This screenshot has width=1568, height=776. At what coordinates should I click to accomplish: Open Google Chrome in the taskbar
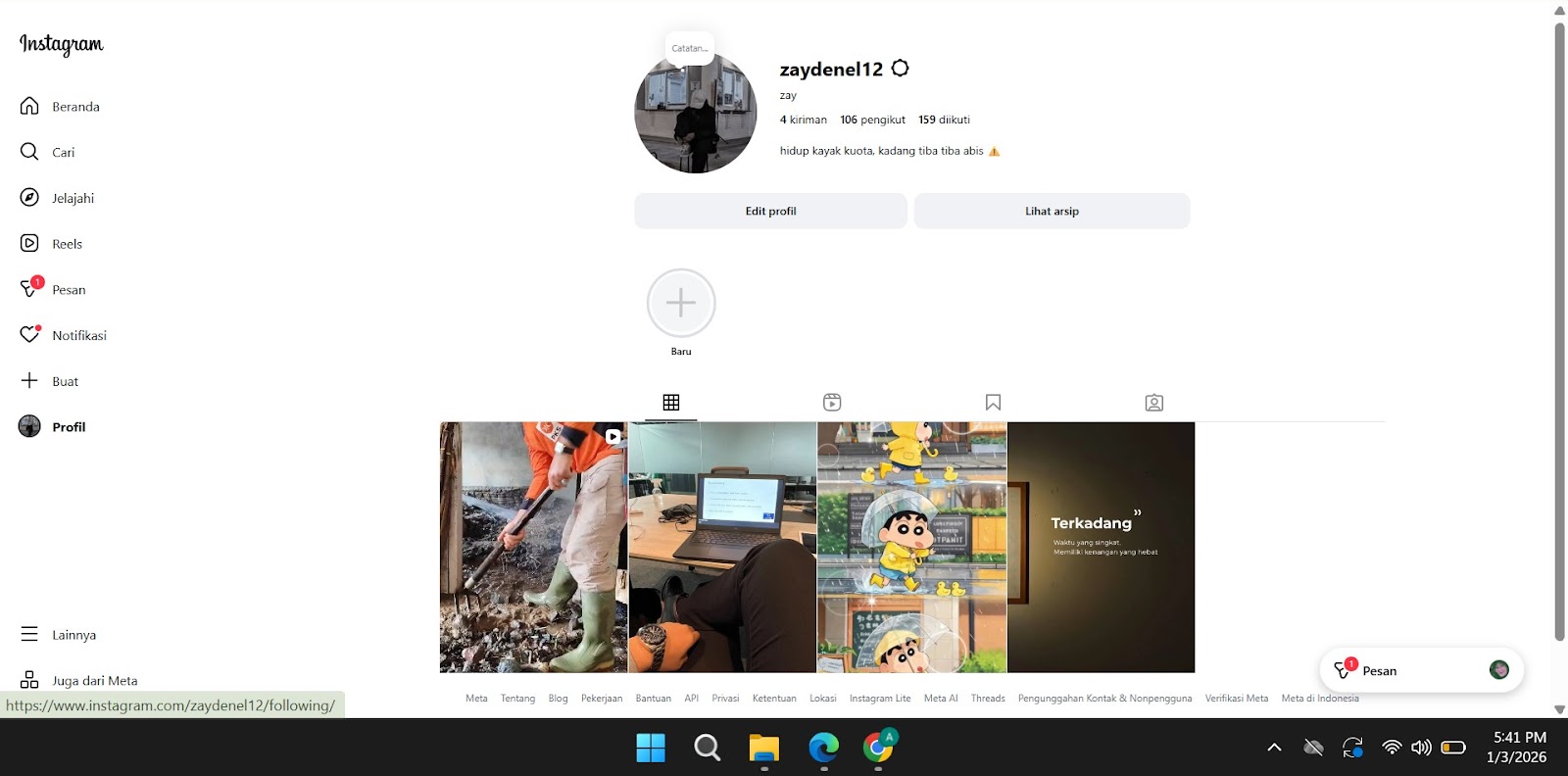tap(878, 749)
